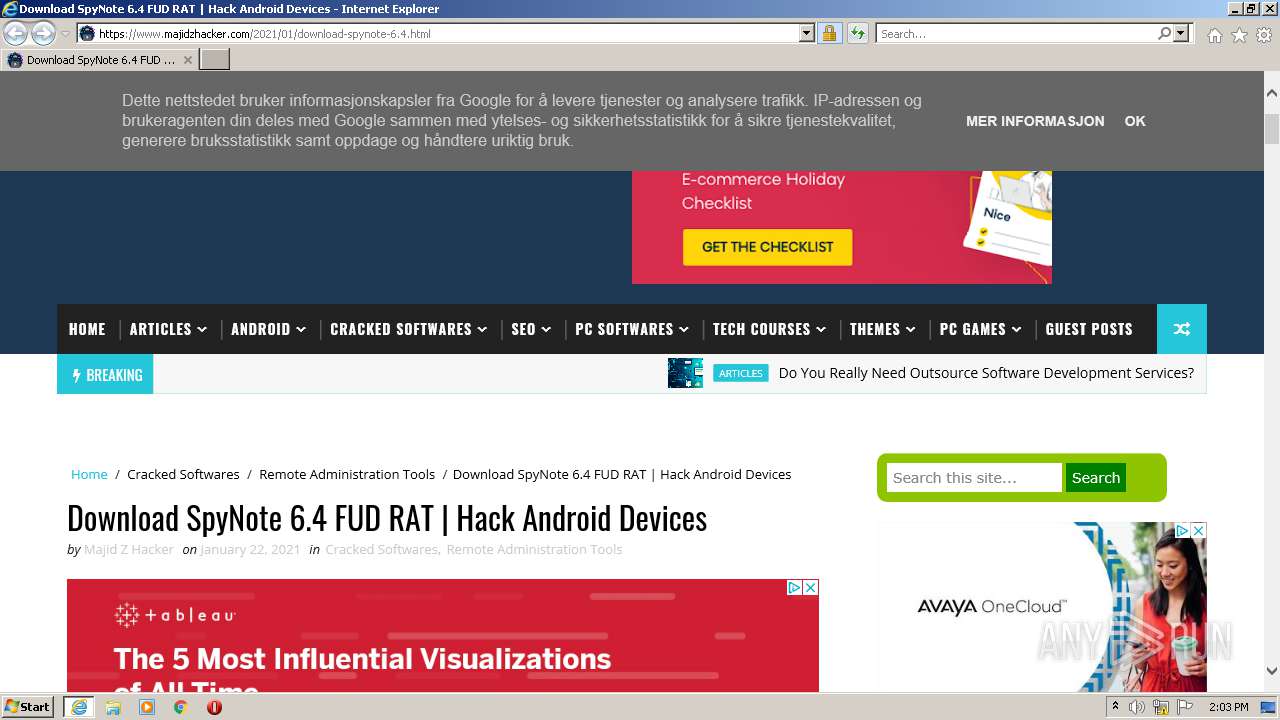The image size is (1280, 720).
Task: Click AdChoices icon on Avaya ad
Action: pos(1182,530)
